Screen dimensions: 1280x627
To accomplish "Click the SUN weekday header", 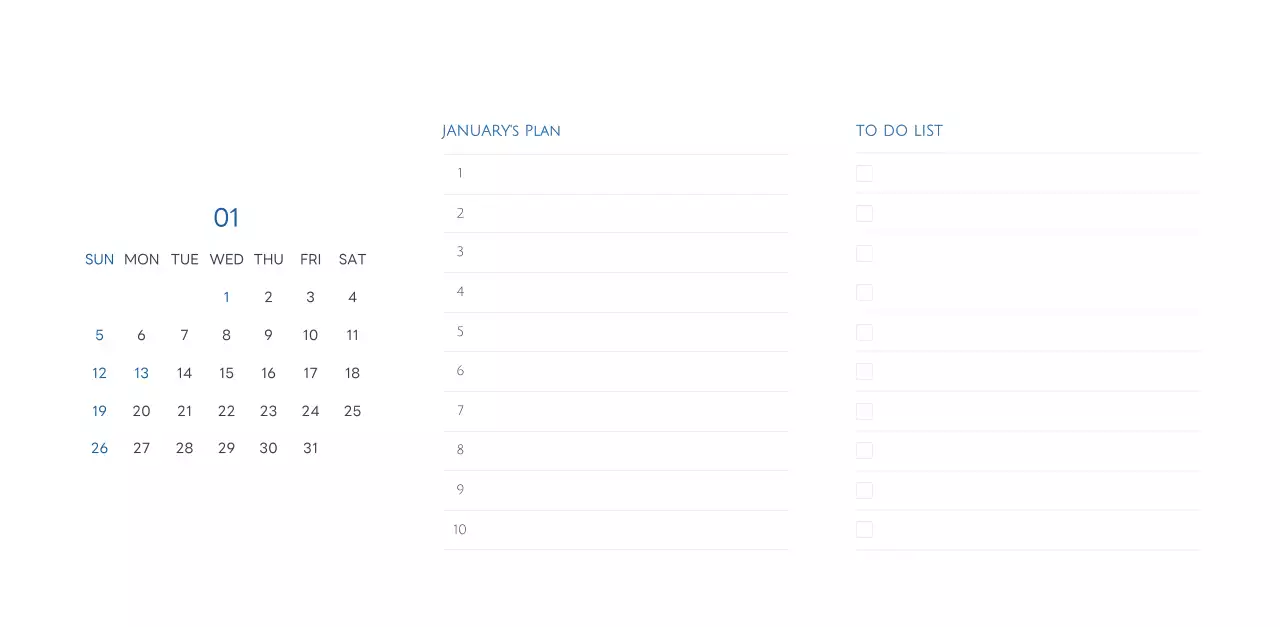I will pos(99,260).
